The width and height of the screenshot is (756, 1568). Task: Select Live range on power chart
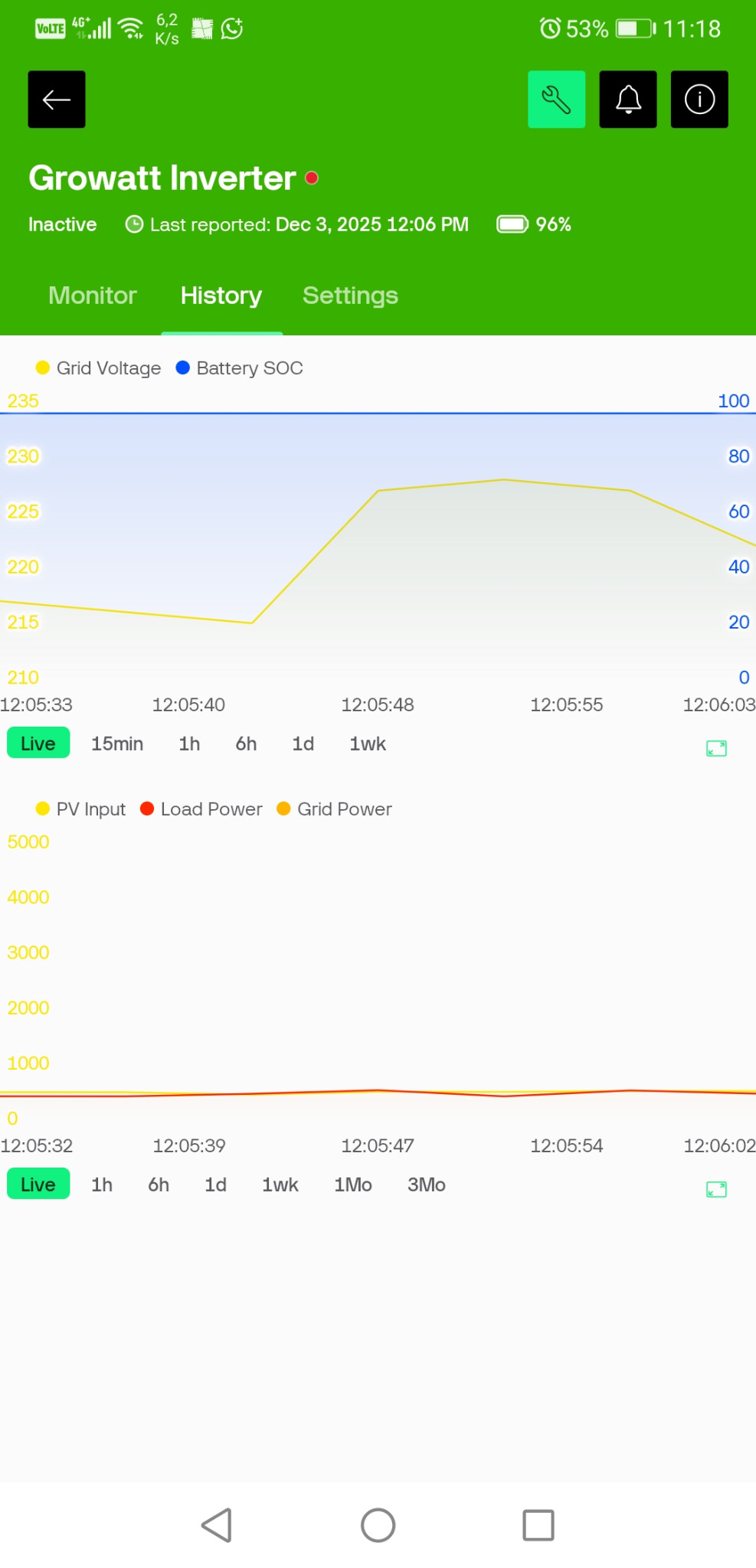point(38,1184)
